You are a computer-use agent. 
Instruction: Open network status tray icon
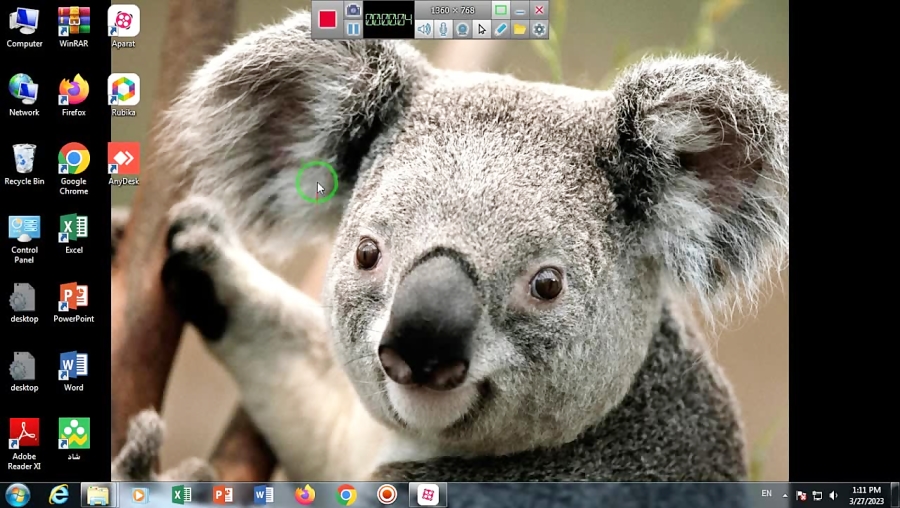click(x=817, y=495)
